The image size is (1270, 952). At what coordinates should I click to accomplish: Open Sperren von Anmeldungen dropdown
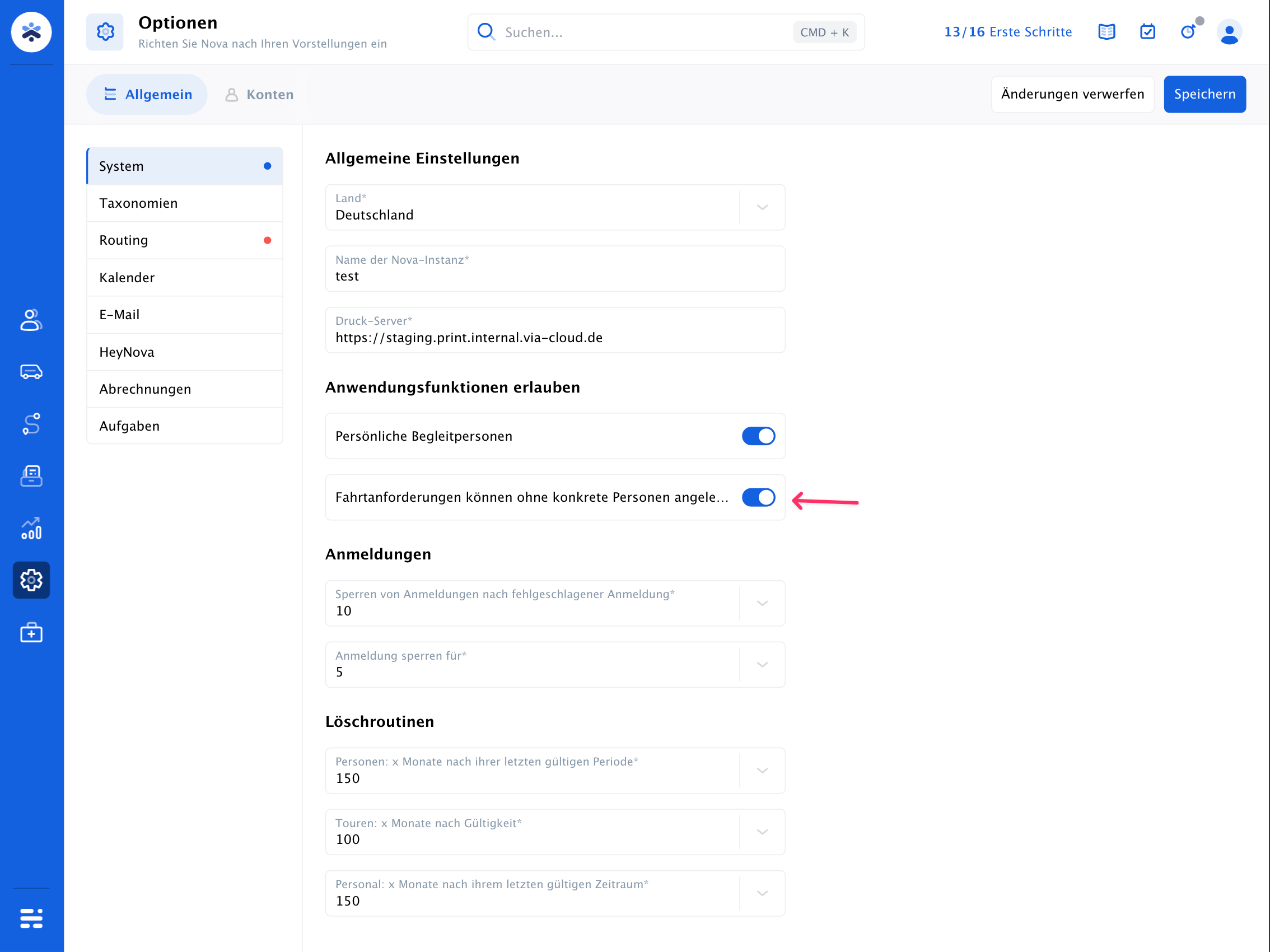tap(762, 604)
